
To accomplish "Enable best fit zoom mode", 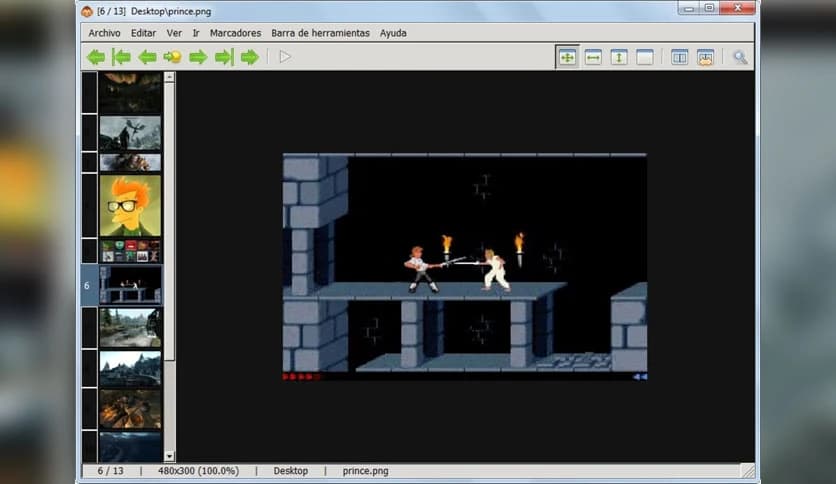I will coord(567,57).
